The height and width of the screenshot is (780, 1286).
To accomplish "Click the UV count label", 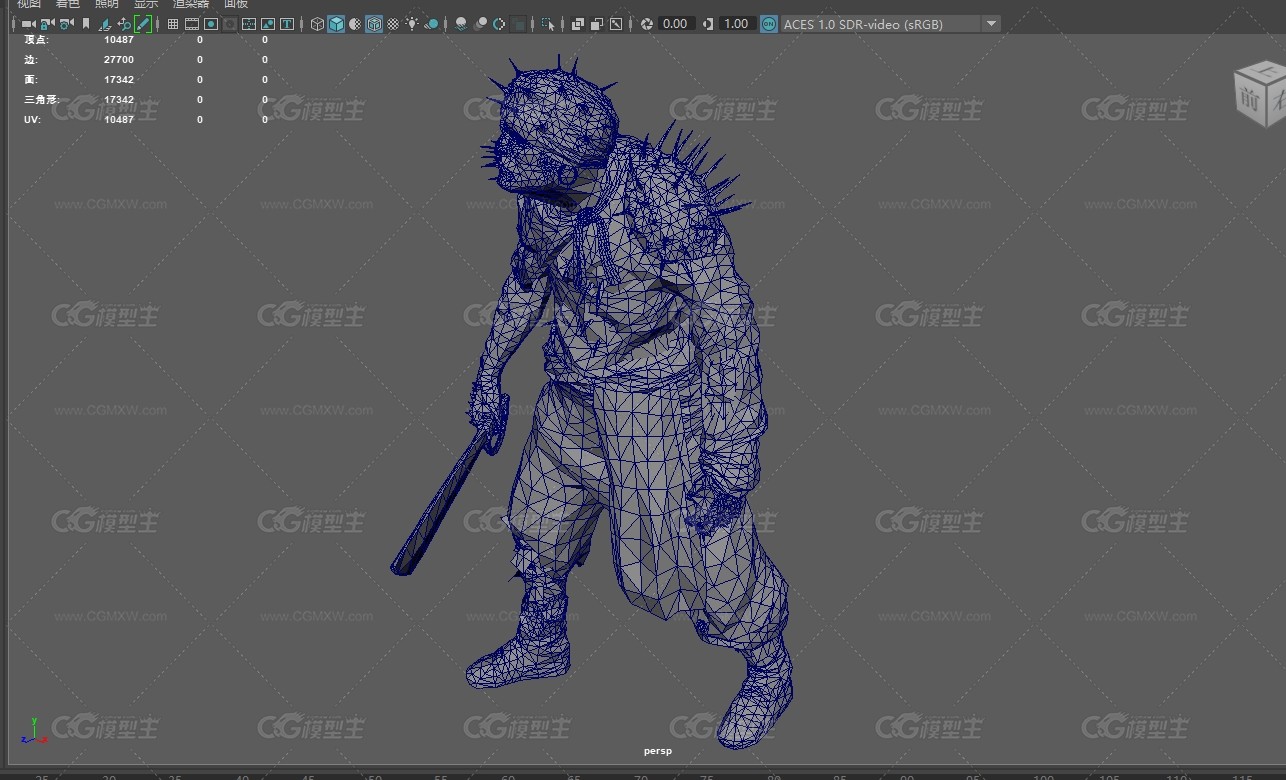I will click(32, 119).
